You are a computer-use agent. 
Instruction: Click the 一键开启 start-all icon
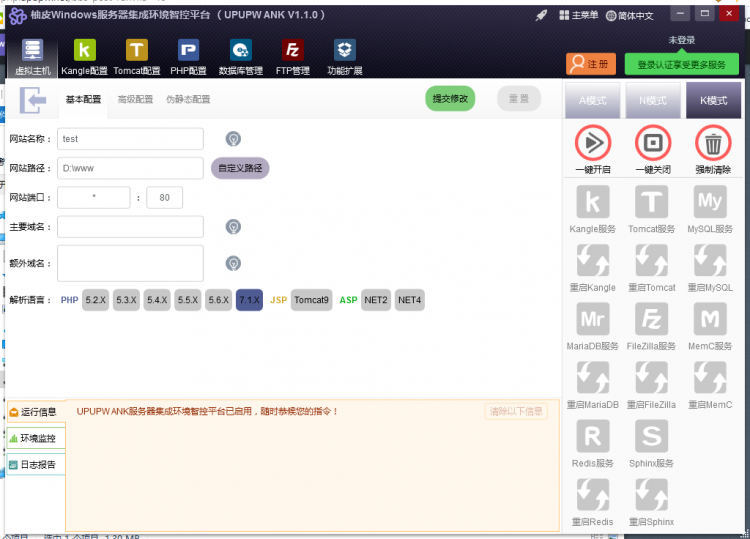click(x=592, y=144)
